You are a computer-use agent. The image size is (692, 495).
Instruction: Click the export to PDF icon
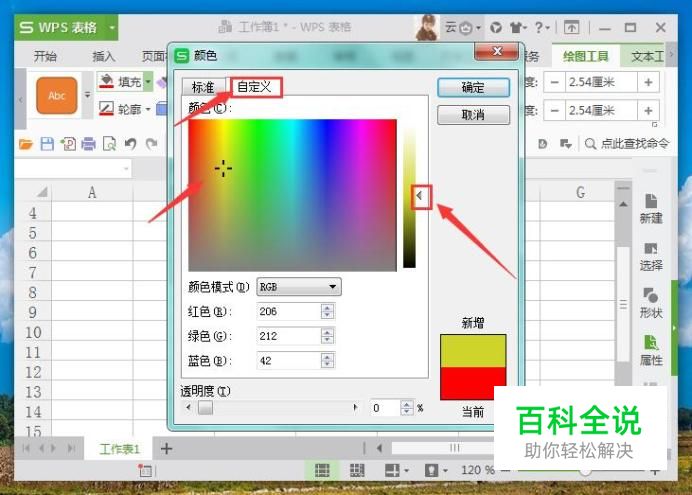(68, 144)
